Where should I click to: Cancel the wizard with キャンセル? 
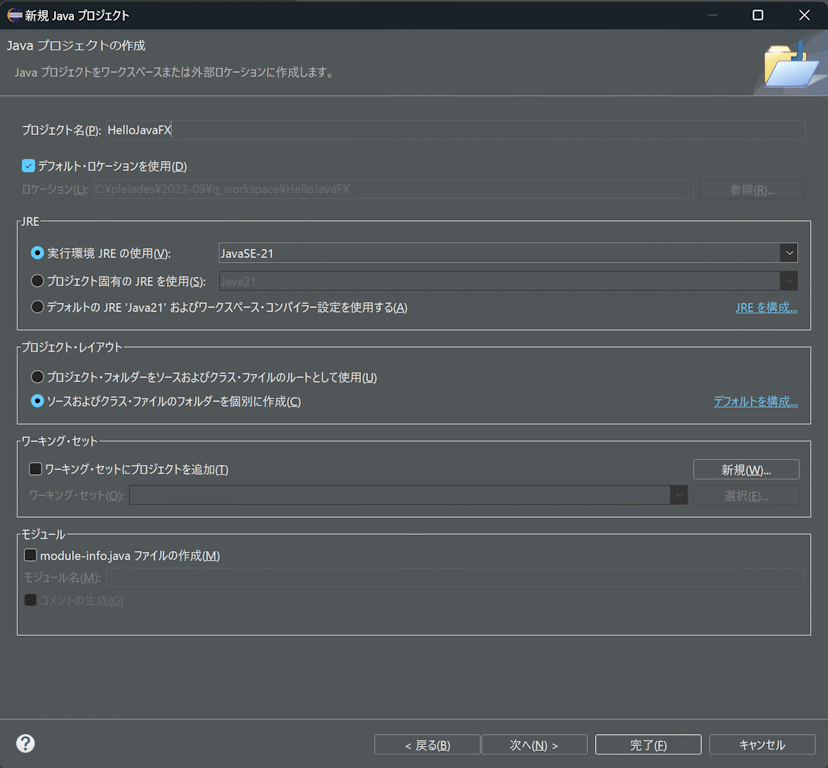pos(762,744)
